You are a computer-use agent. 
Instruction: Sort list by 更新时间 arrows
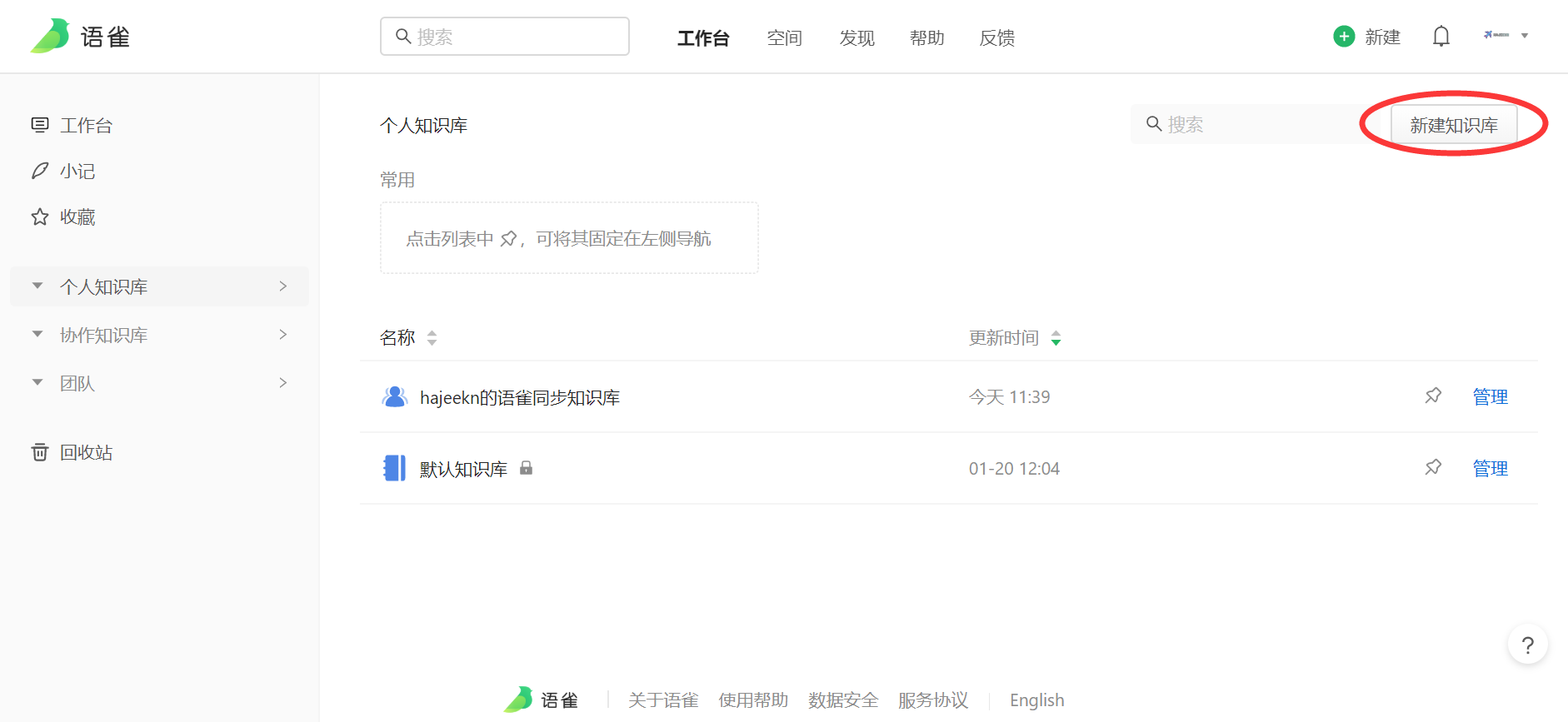(1056, 338)
